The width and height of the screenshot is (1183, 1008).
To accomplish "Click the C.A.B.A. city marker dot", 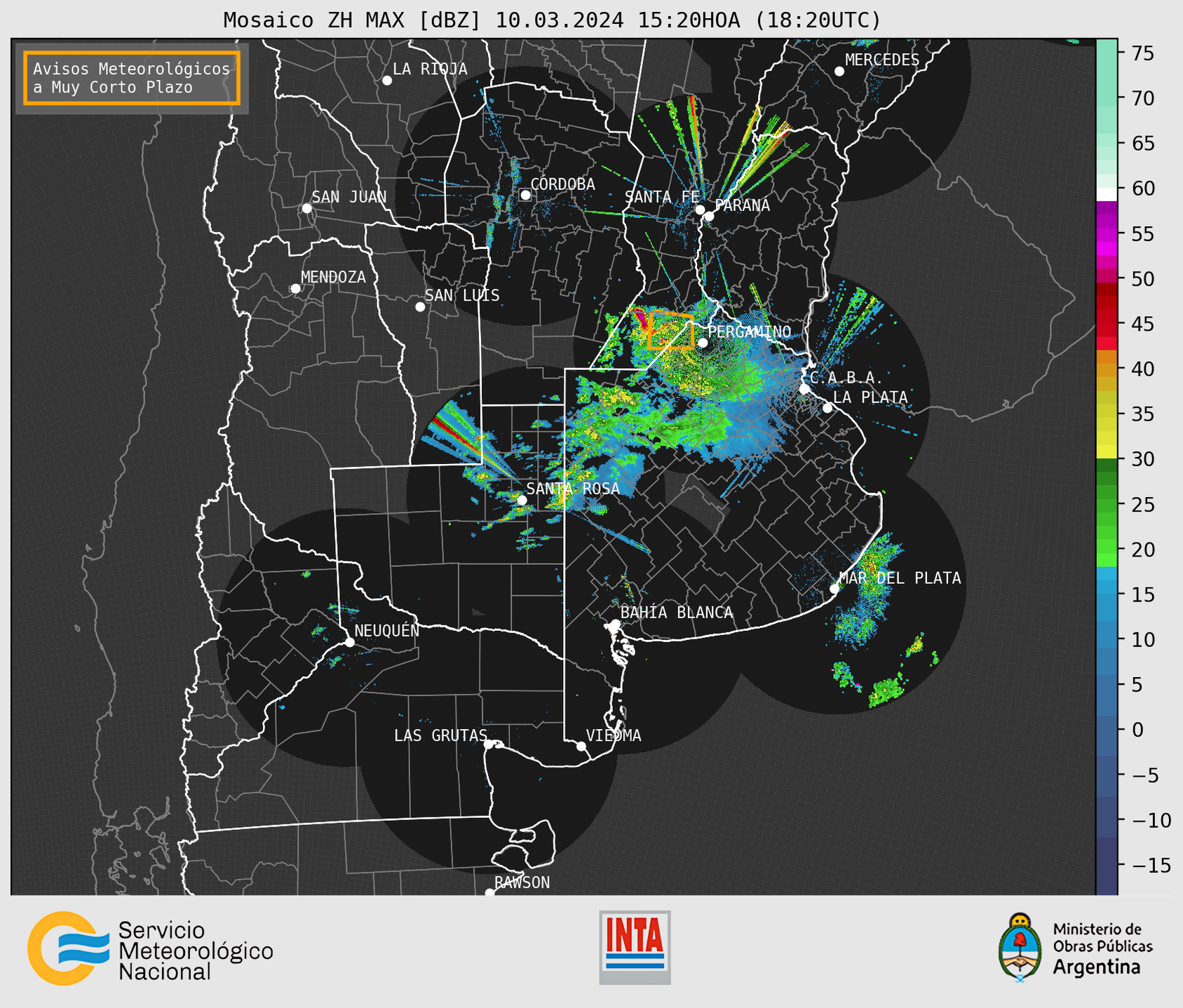I will pos(805,388).
